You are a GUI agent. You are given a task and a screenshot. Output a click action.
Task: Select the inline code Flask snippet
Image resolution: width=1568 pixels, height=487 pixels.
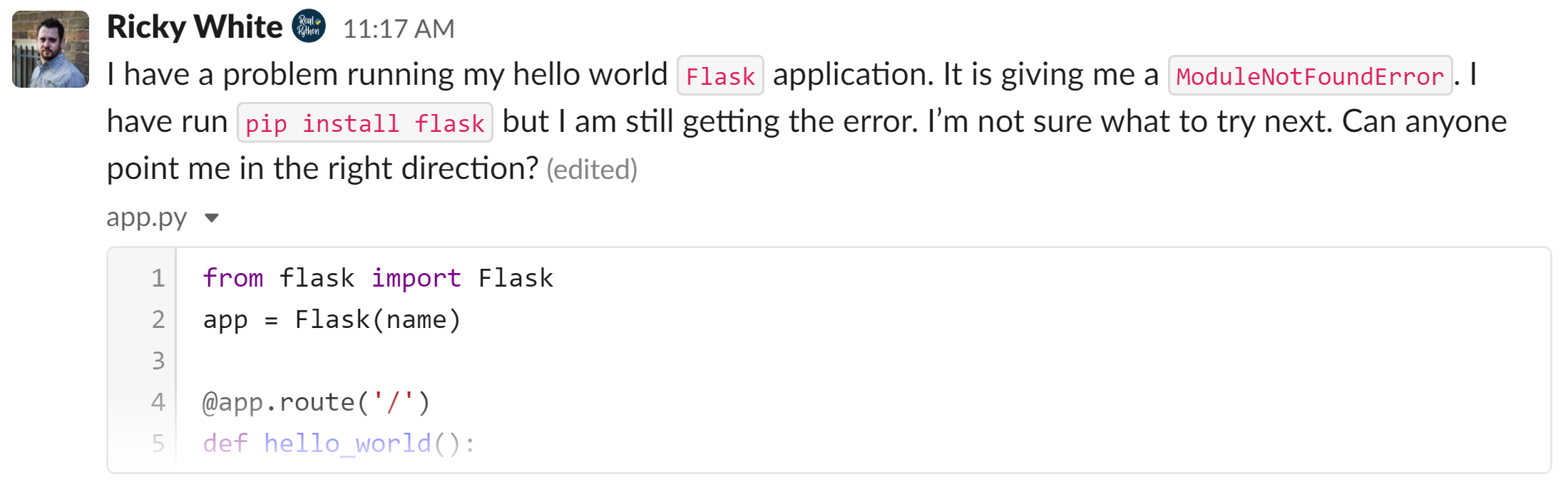coord(720,74)
